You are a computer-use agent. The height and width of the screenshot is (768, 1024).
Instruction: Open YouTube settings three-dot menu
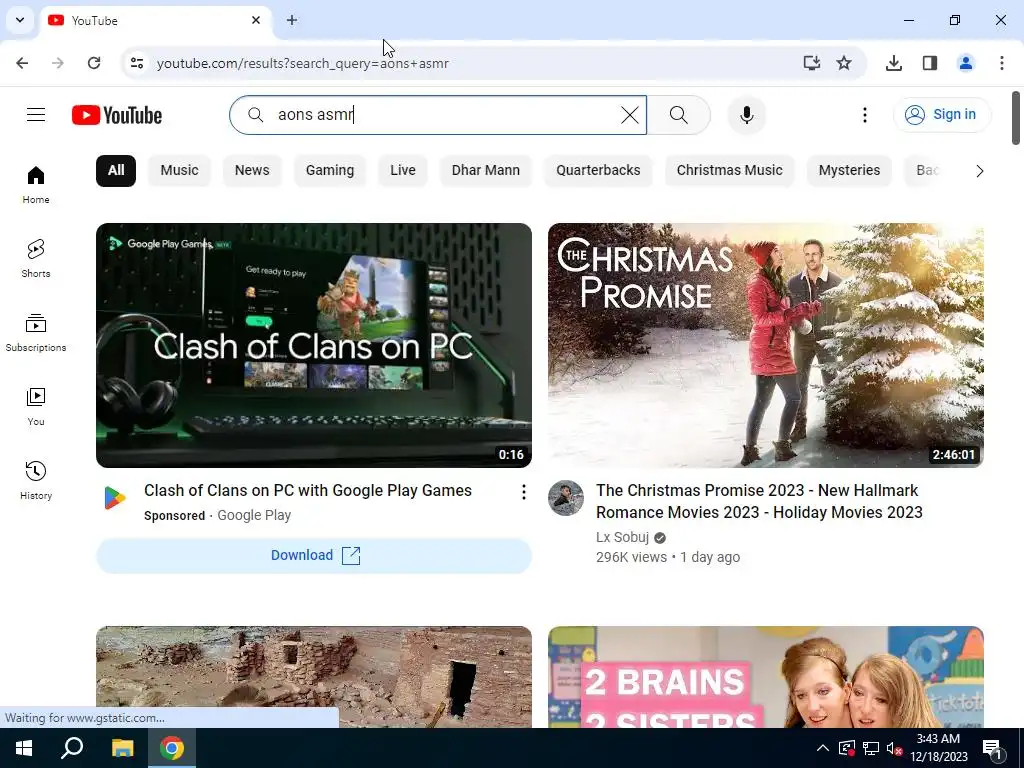(865, 115)
